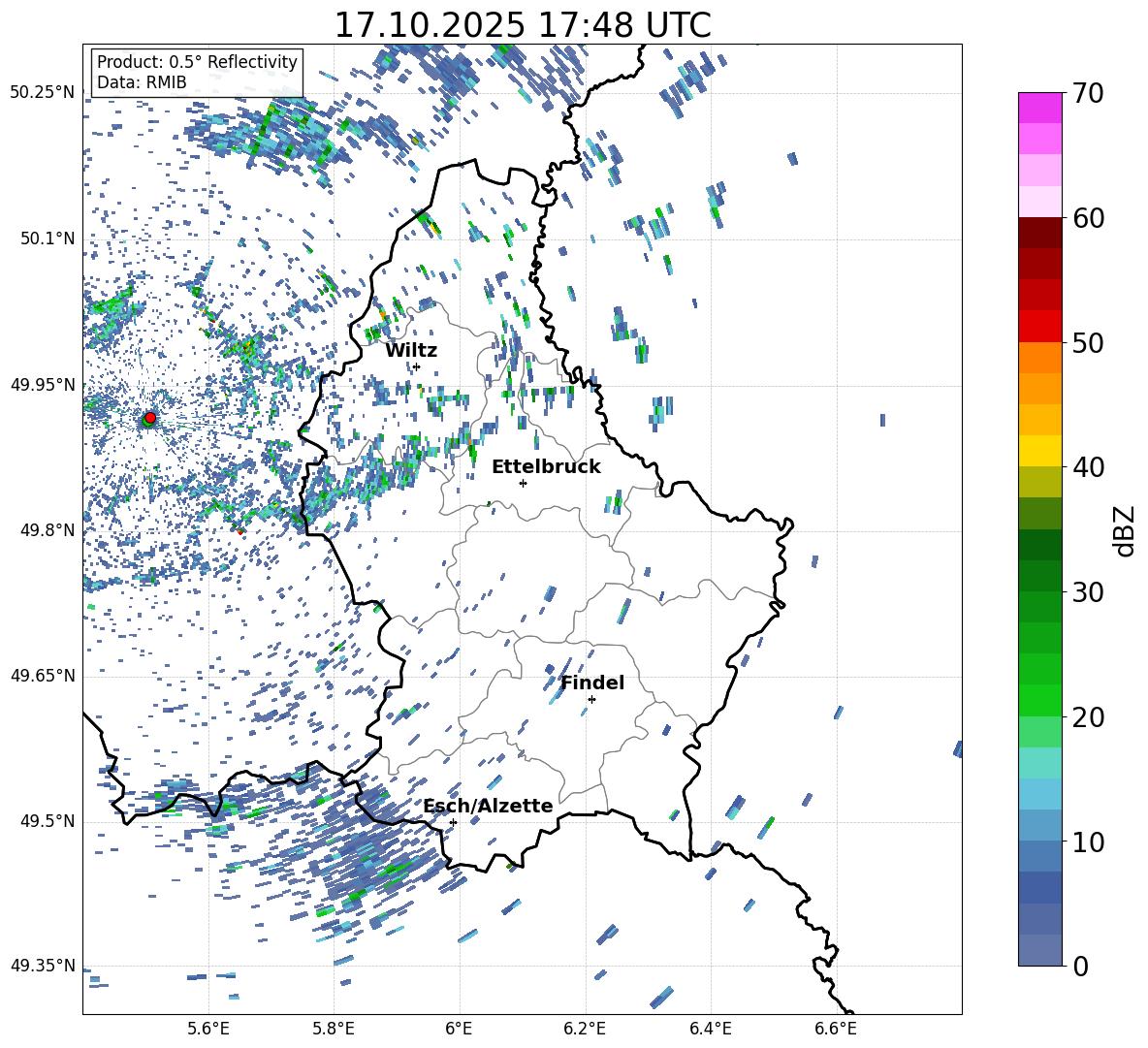Select the Wiltz city label
1148x1048 pixels.
click(411, 350)
